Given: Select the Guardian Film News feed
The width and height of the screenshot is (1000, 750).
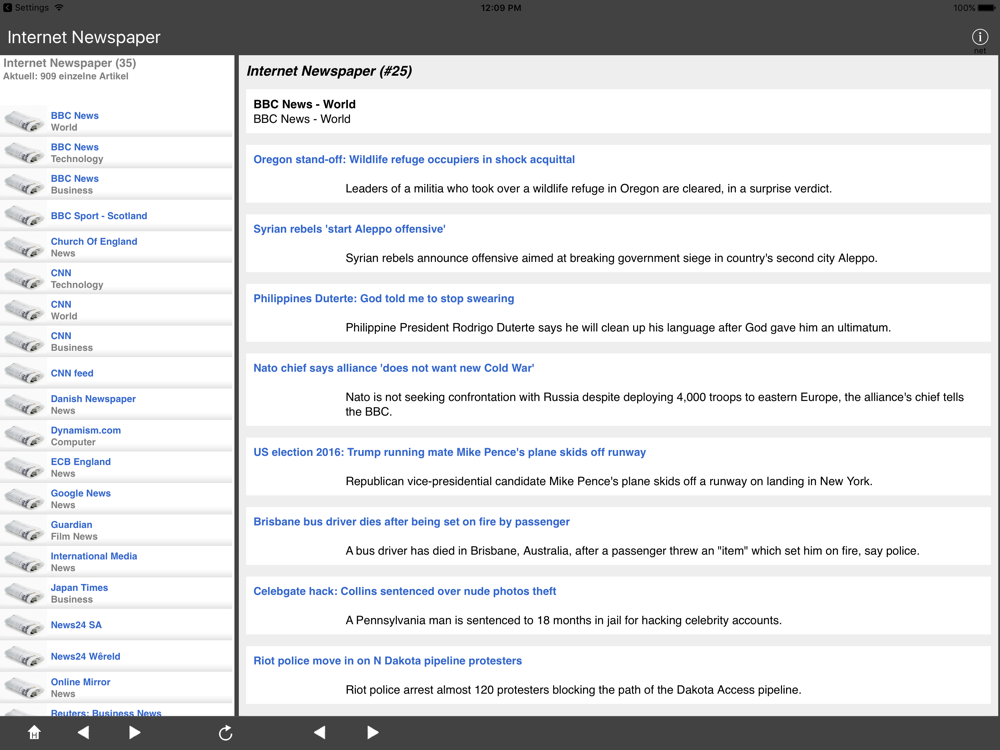Looking at the screenshot, I should (x=117, y=530).
